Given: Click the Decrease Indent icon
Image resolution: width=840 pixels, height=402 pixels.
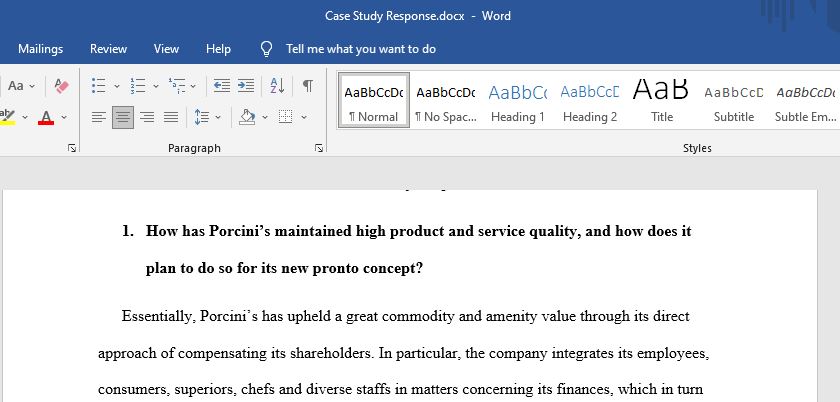Looking at the screenshot, I should click(x=222, y=85).
